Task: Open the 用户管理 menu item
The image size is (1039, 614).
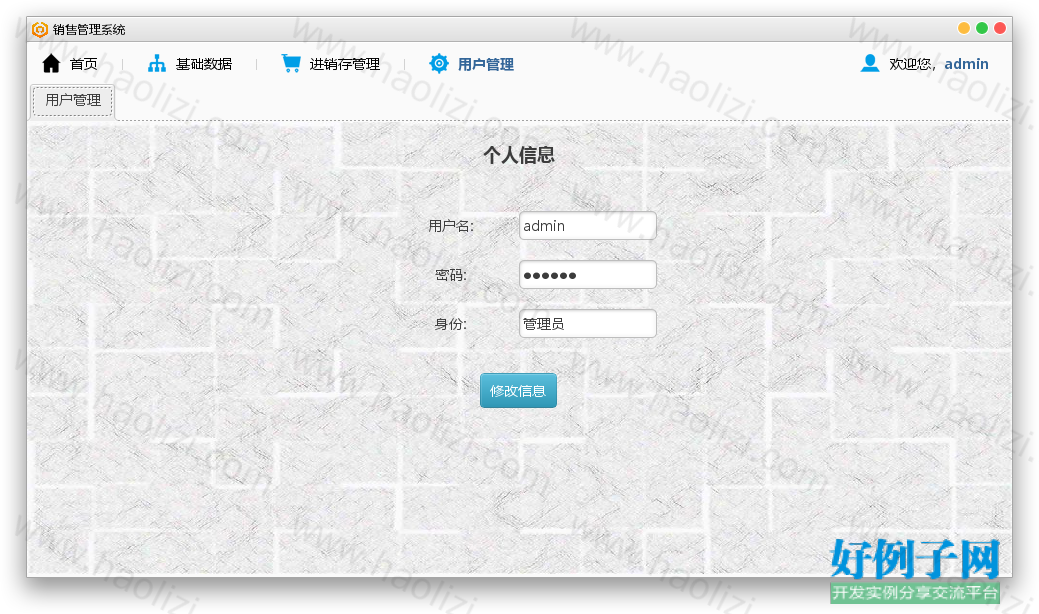Action: (486, 64)
